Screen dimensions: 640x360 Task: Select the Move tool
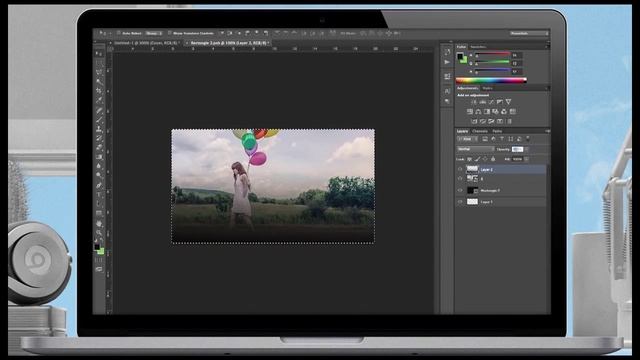pos(99,53)
